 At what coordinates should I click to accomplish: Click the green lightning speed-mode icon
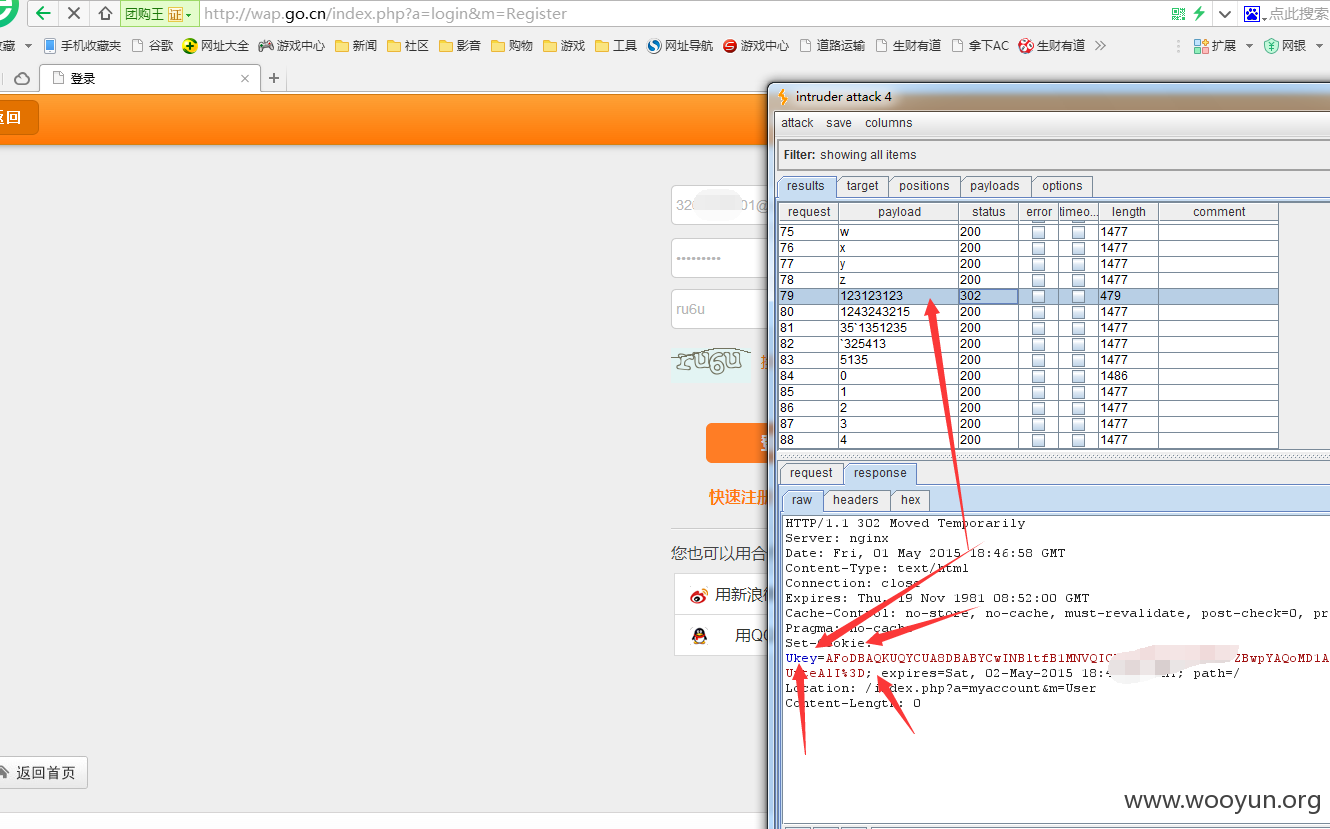pos(1199,14)
